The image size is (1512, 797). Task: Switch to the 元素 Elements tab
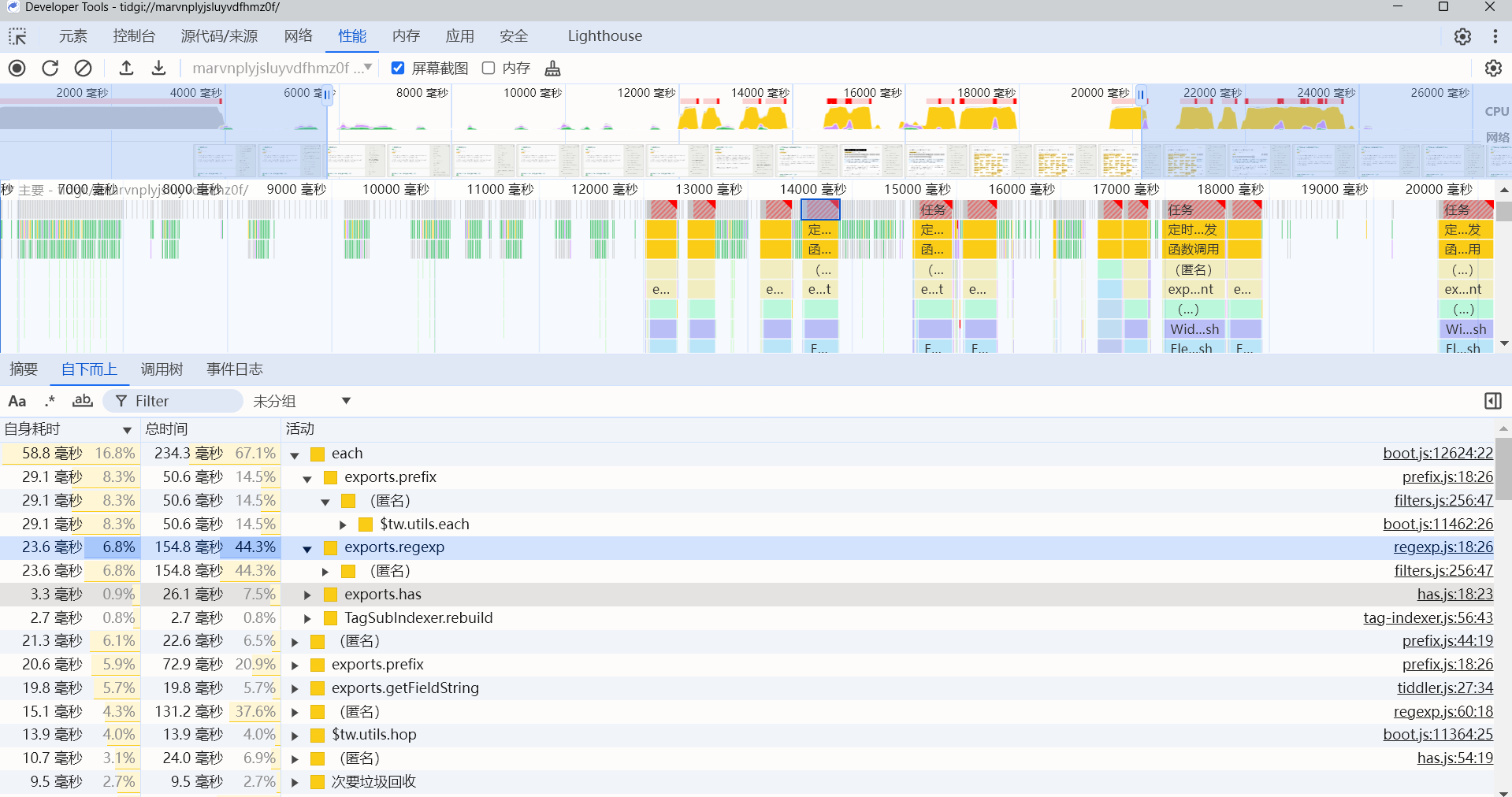coord(72,36)
